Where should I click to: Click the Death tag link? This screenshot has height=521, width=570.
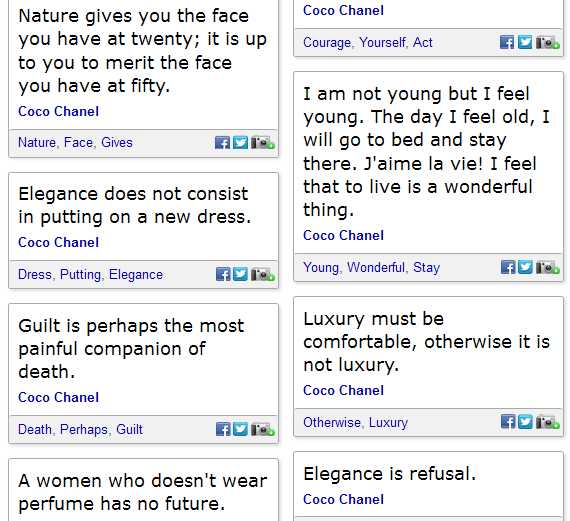[35, 429]
